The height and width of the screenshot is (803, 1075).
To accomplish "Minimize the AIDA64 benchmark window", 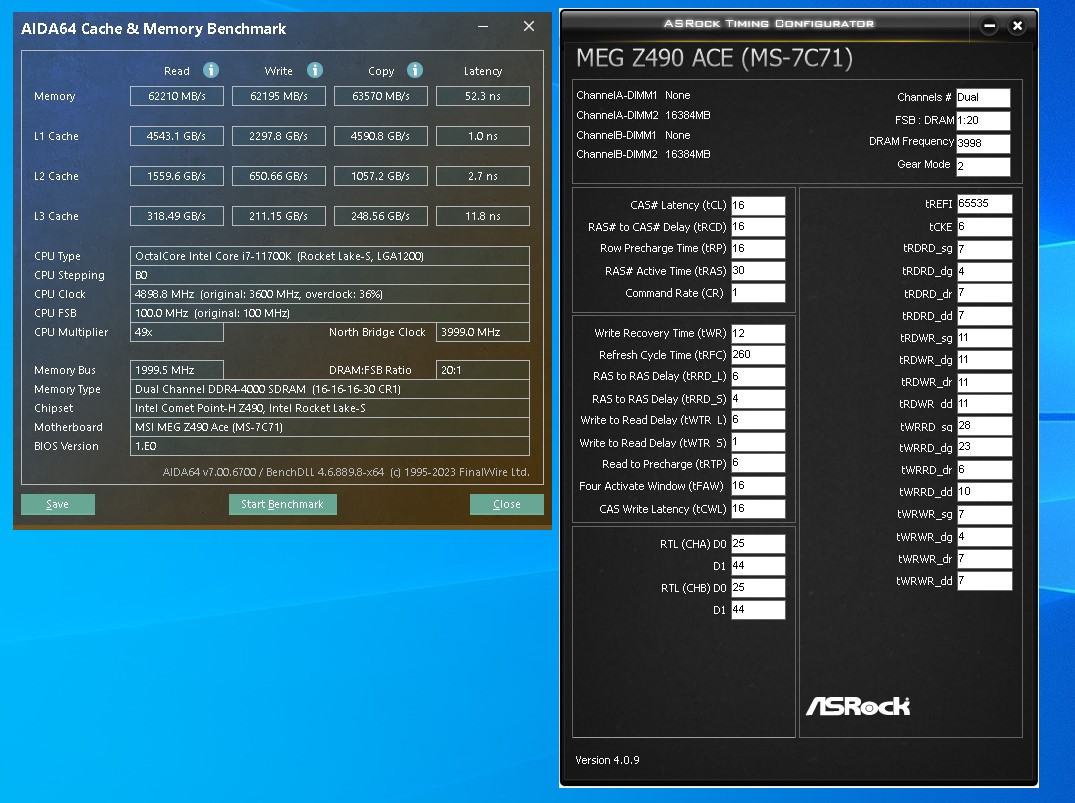I will [x=483, y=27].
